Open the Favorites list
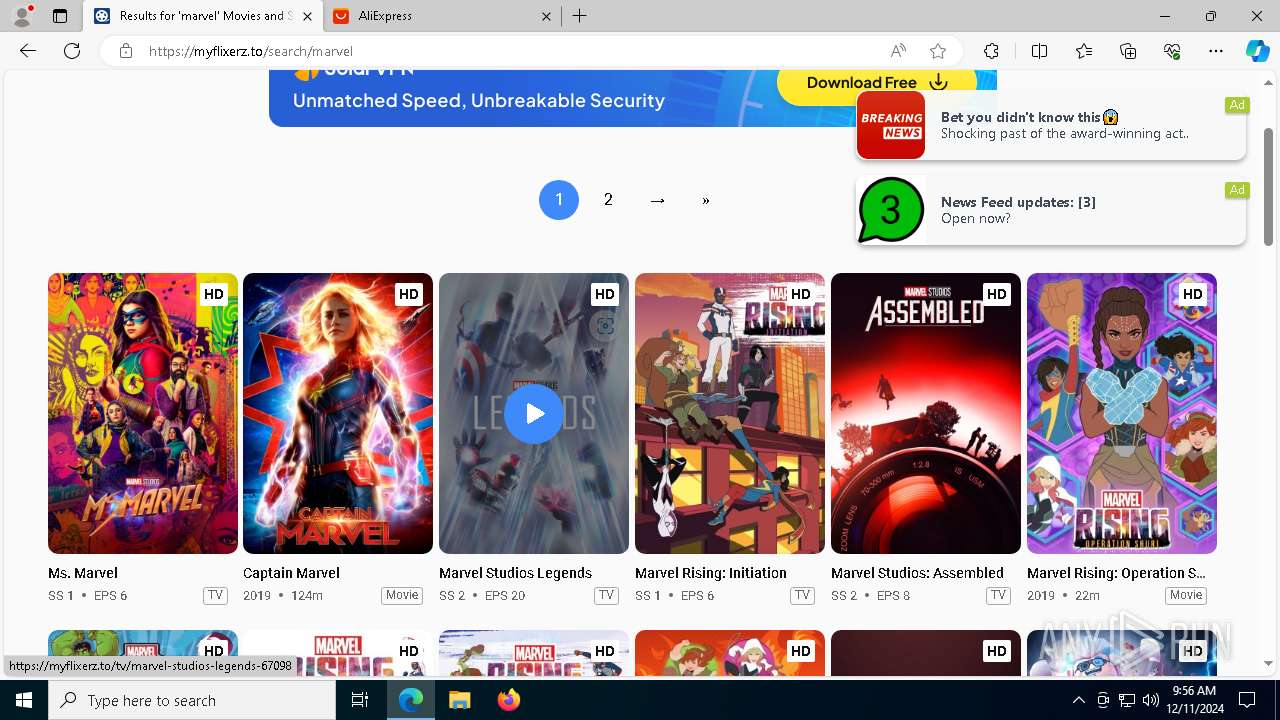Screen dimensions: 1280x720 pos(1084,51)
